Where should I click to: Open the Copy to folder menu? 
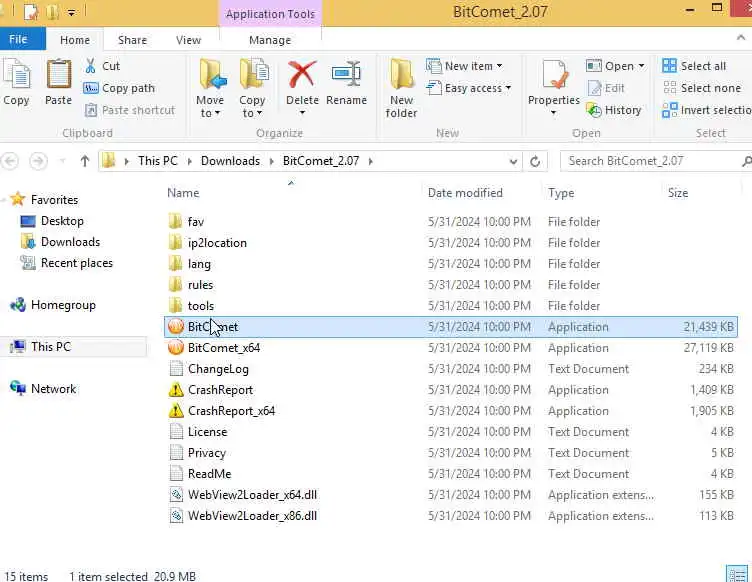(252, 88)
